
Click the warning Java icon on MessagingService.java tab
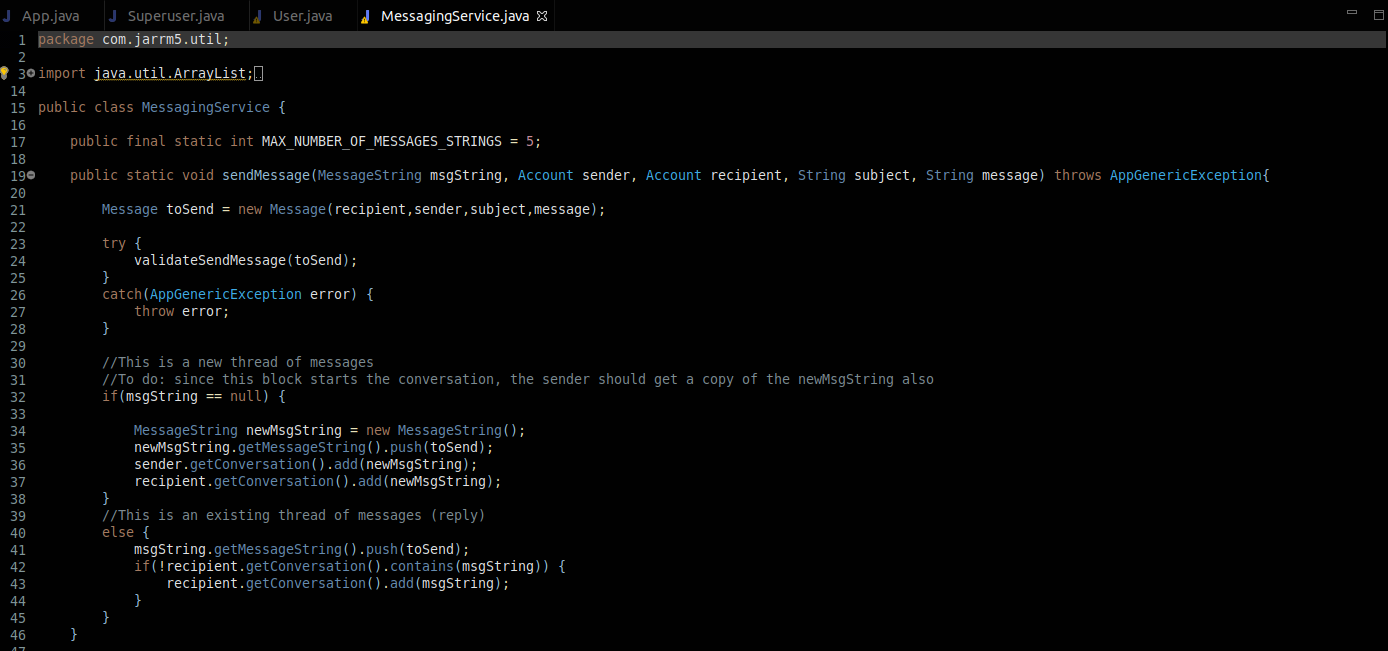pos(366,17)
